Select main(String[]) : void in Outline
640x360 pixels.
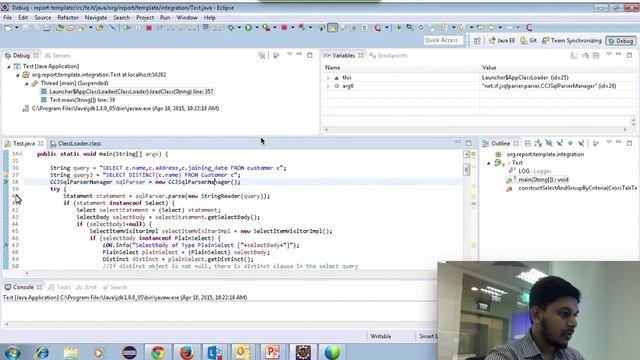[x=543, y=180]
